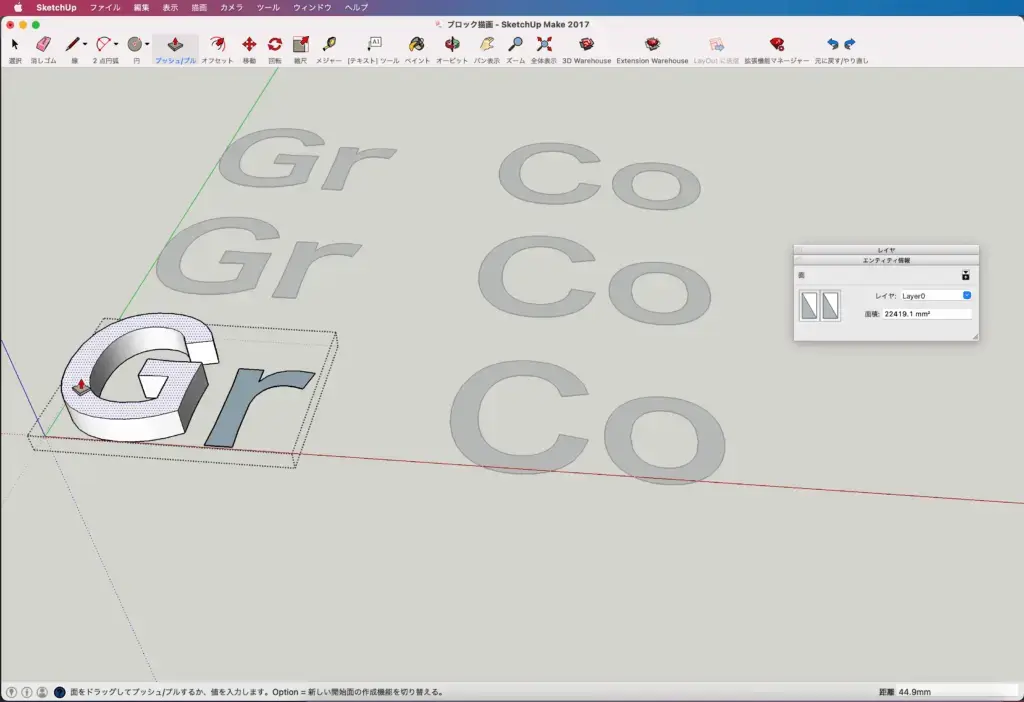Select the Rotate tool

(x=275, y=44)
